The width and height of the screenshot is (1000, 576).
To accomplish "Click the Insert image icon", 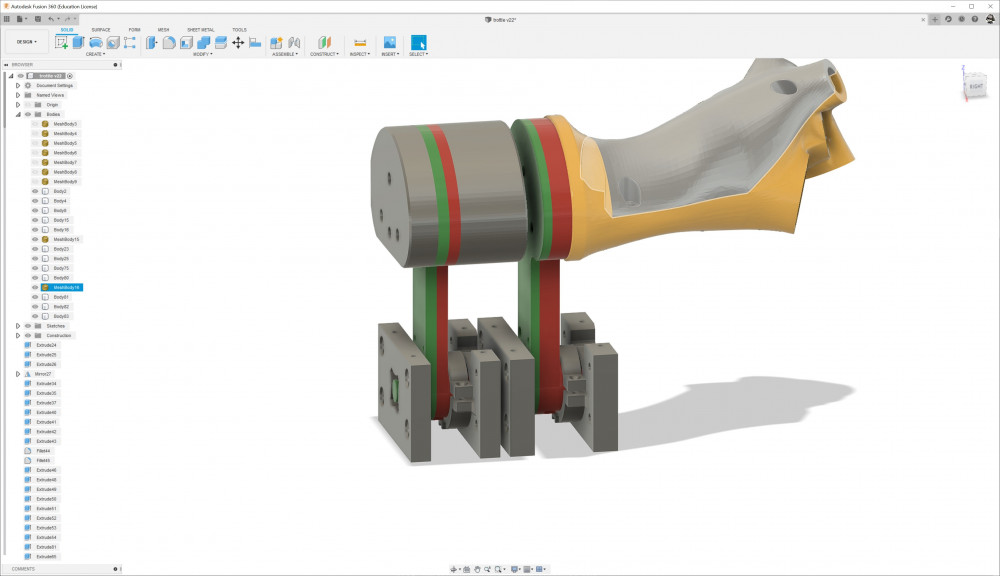I will pos(390,42).
